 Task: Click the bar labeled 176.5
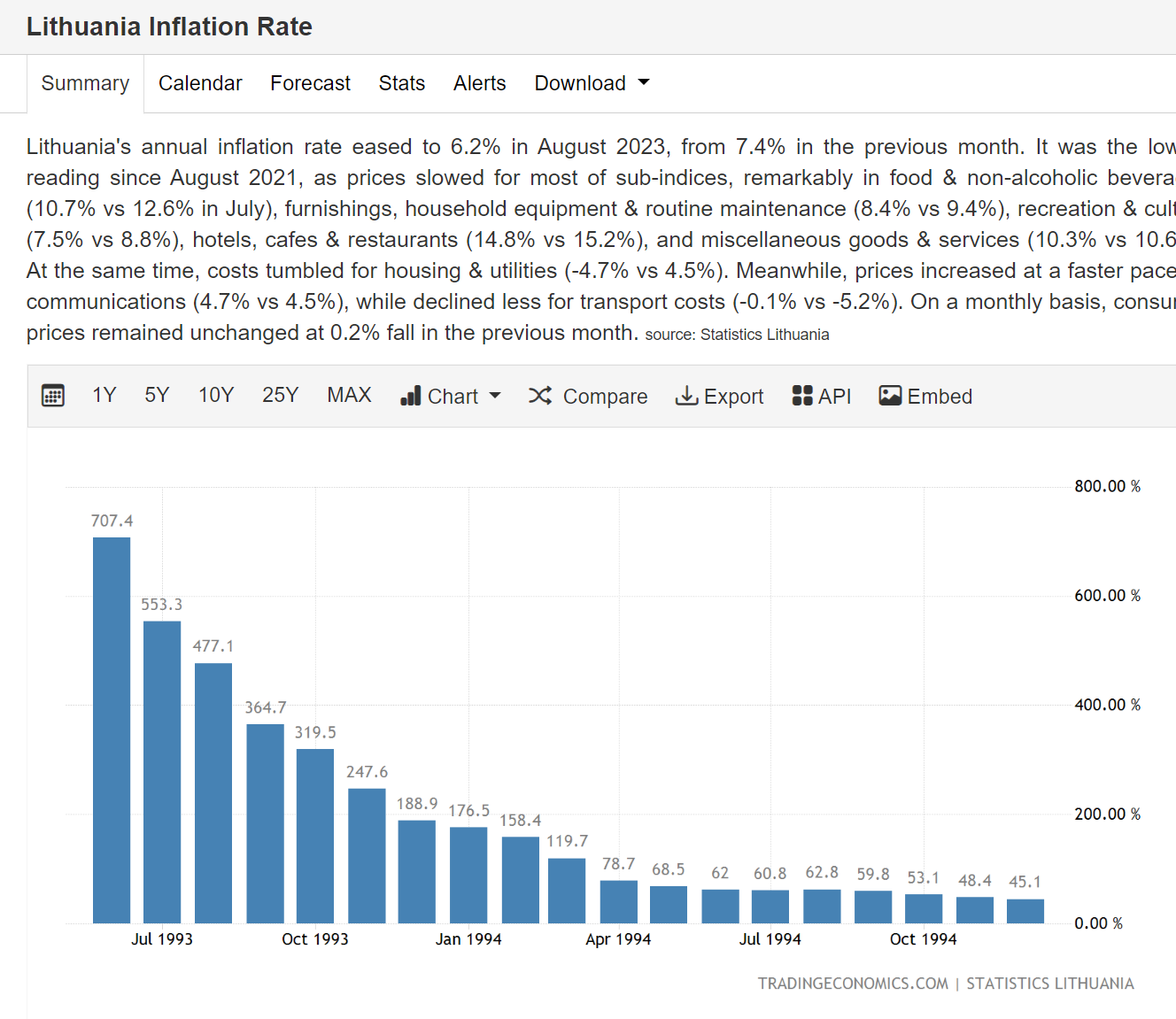[468, 876]
